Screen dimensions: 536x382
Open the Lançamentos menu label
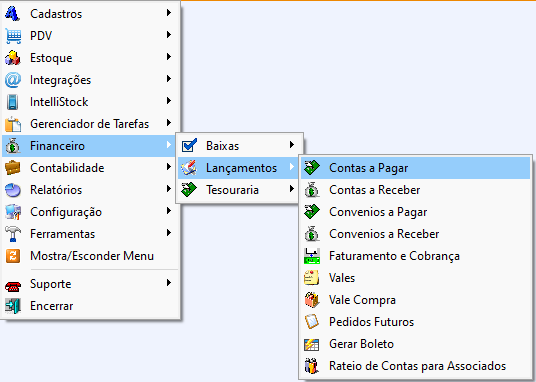241,168
